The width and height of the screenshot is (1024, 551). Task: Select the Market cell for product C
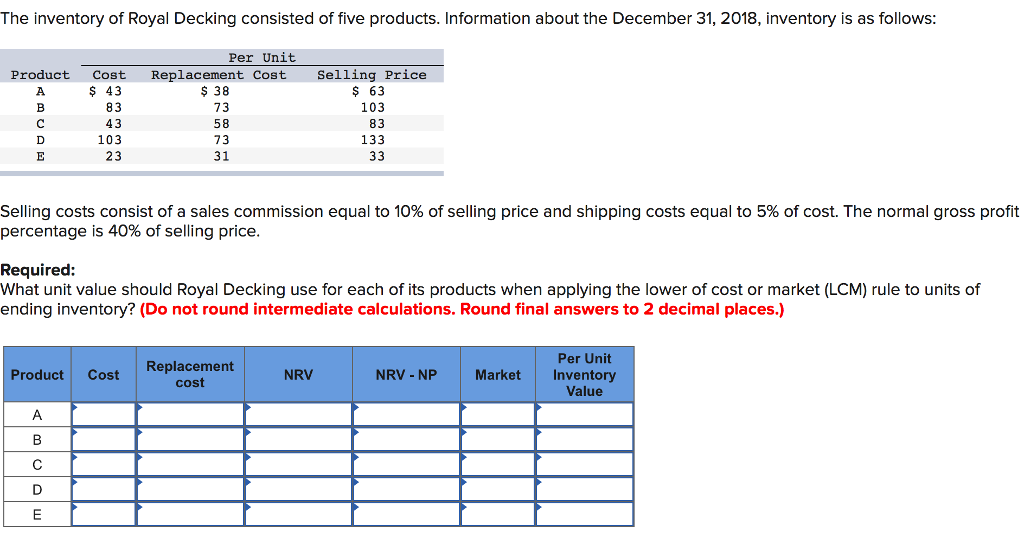pos(498,465)
